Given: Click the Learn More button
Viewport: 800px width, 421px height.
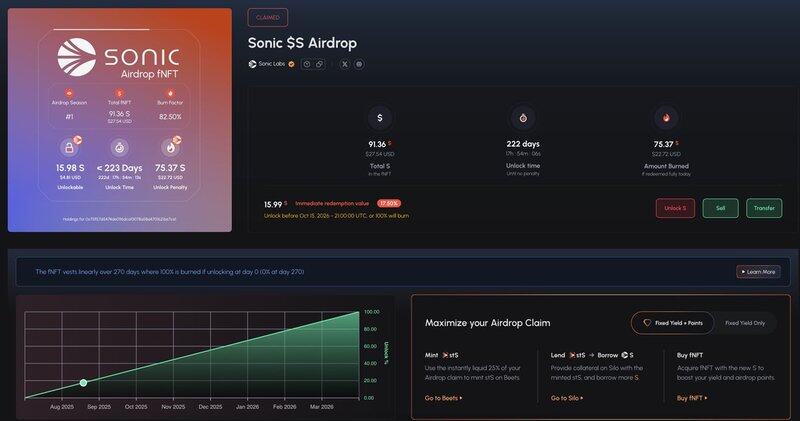Looking at the screenshot, I should [x=758, y=272].
